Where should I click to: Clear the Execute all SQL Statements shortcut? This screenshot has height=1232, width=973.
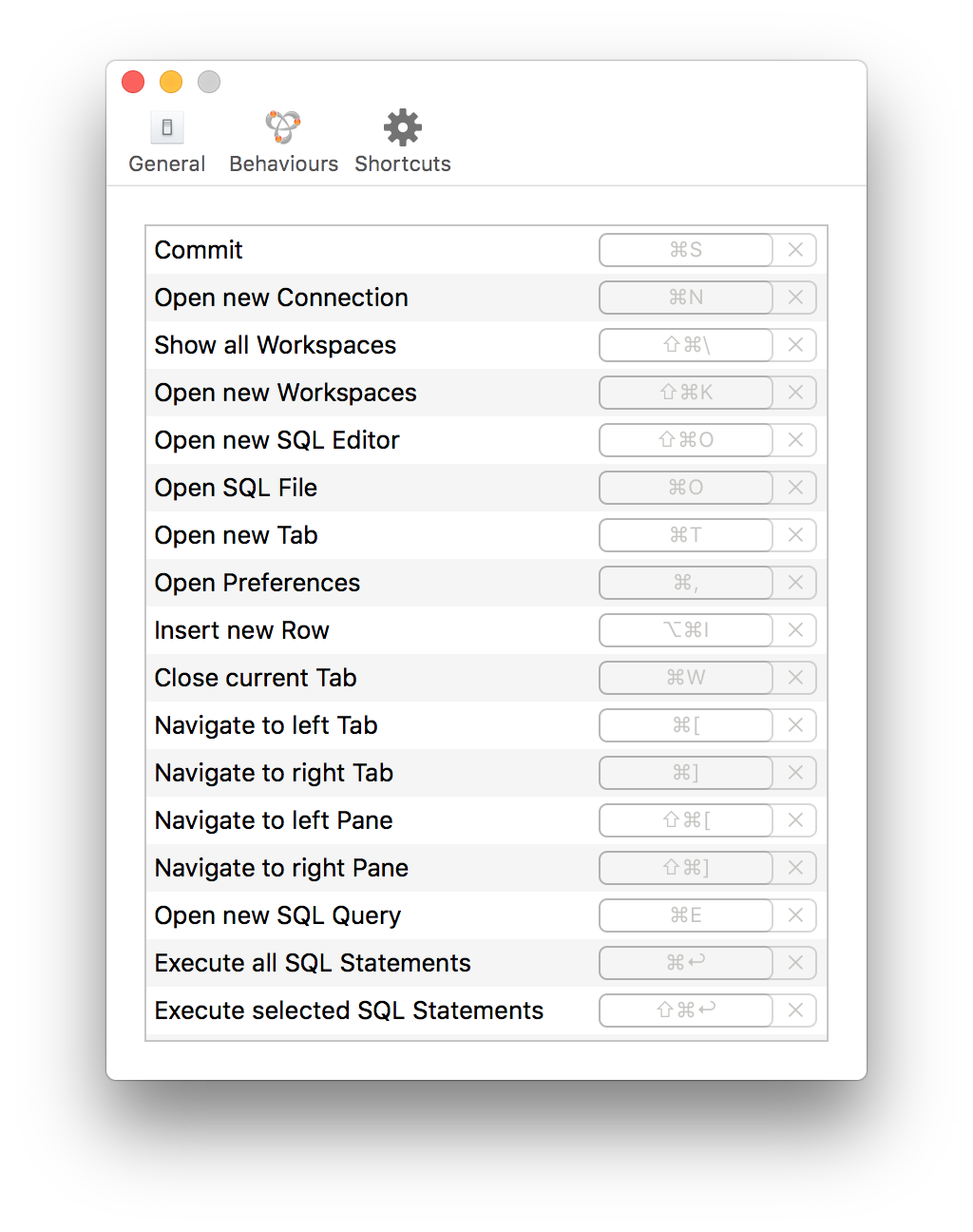click(795, 963)
